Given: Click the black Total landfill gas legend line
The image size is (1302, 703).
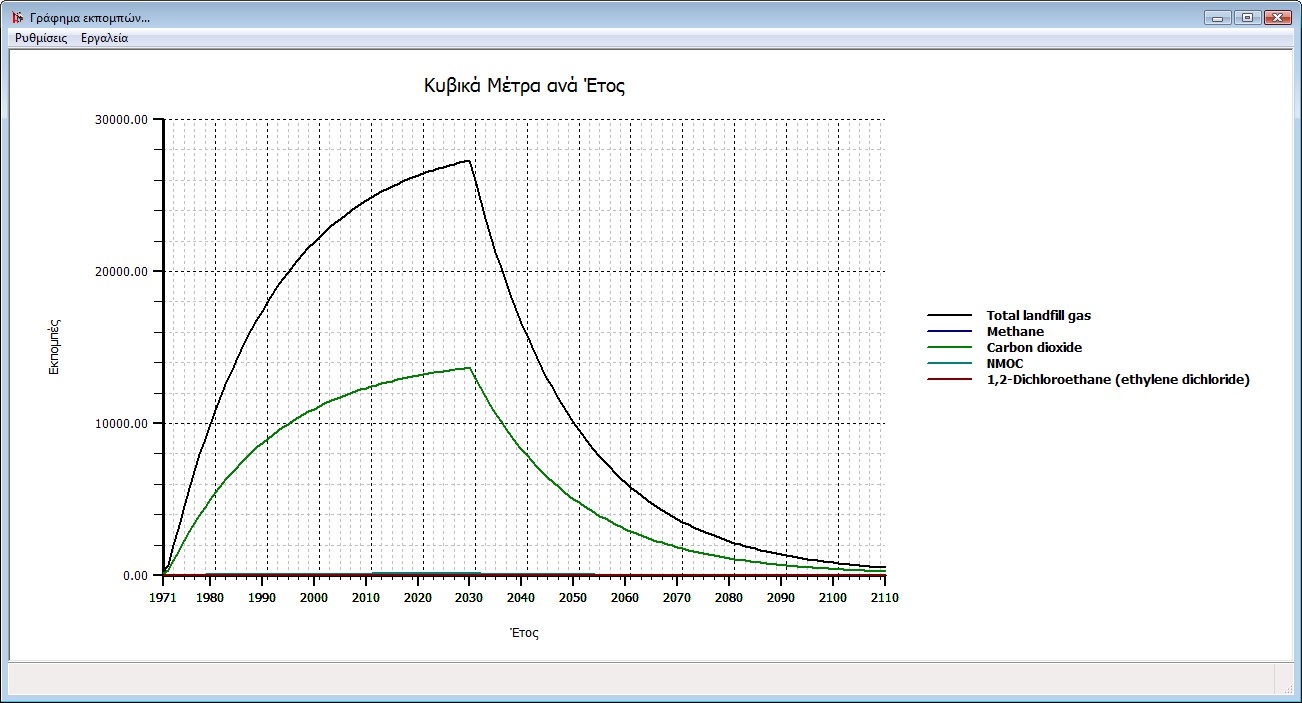Looking at the screenshot, I should point(949,316).
